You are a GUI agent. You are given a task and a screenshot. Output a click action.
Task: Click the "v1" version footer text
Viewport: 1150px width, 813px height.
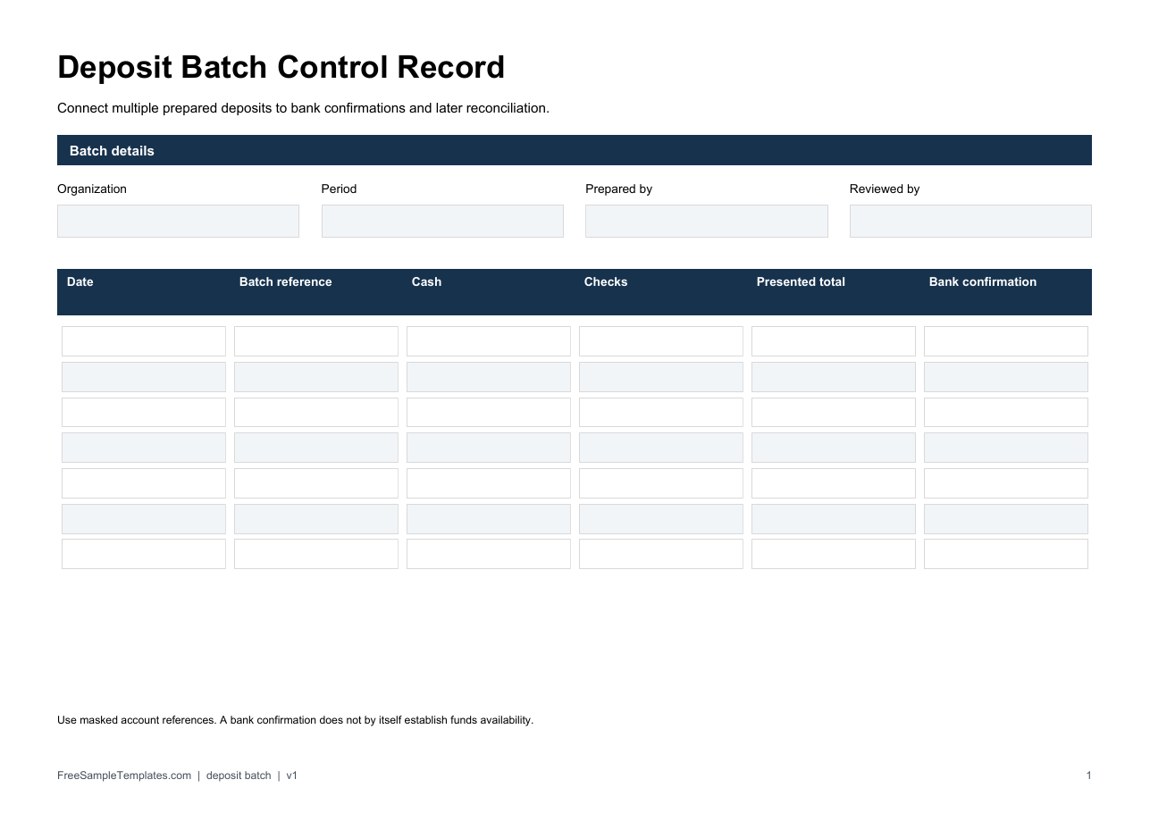(x=292, y=776)
